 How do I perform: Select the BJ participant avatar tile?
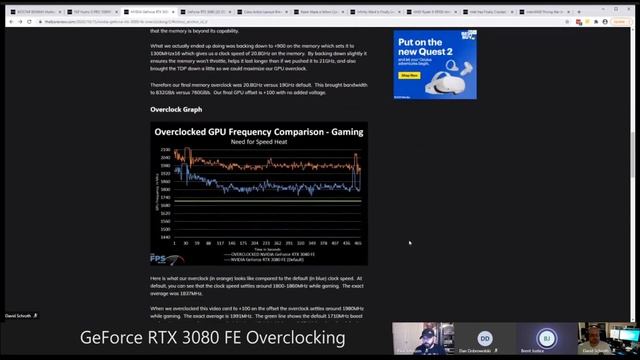pyautogui.click(x=547, y=338)
